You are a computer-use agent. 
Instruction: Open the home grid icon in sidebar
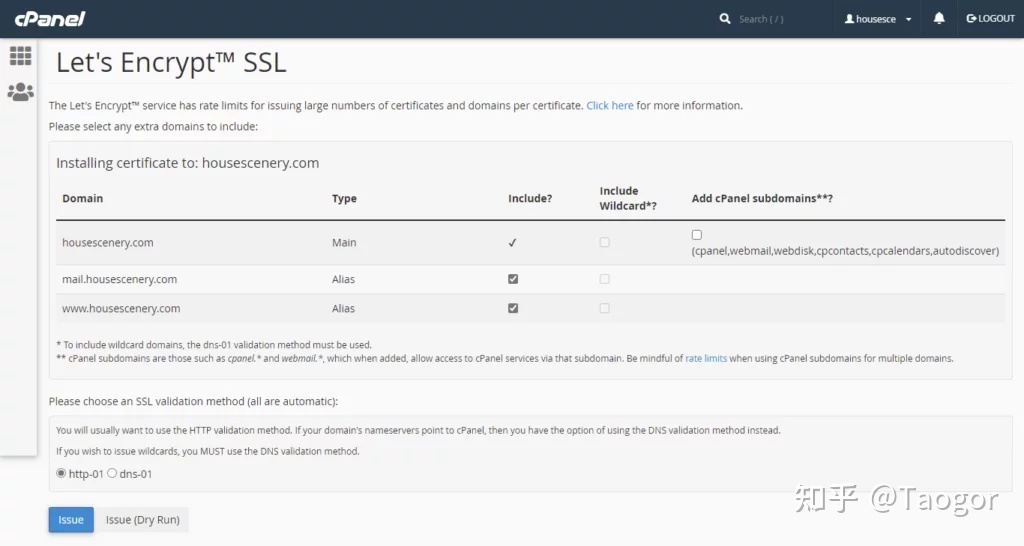pyautogui.click(x=20, y=56)
